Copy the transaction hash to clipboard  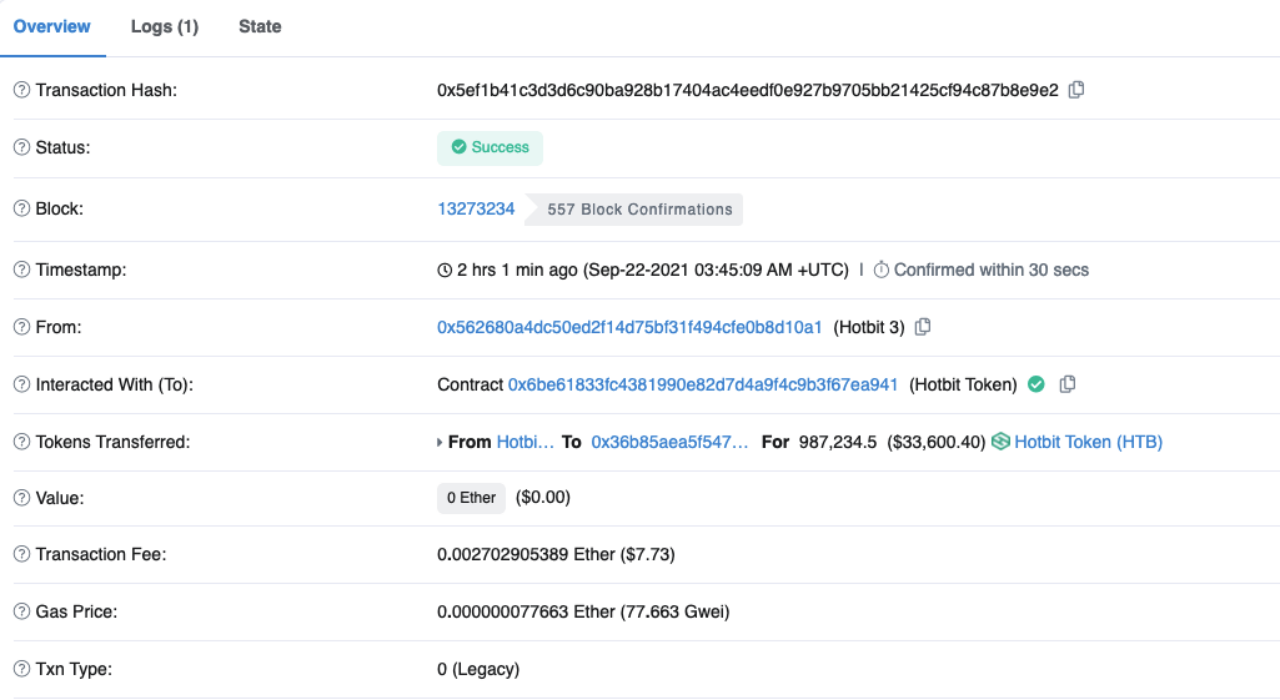click(x=1076, y=90)
